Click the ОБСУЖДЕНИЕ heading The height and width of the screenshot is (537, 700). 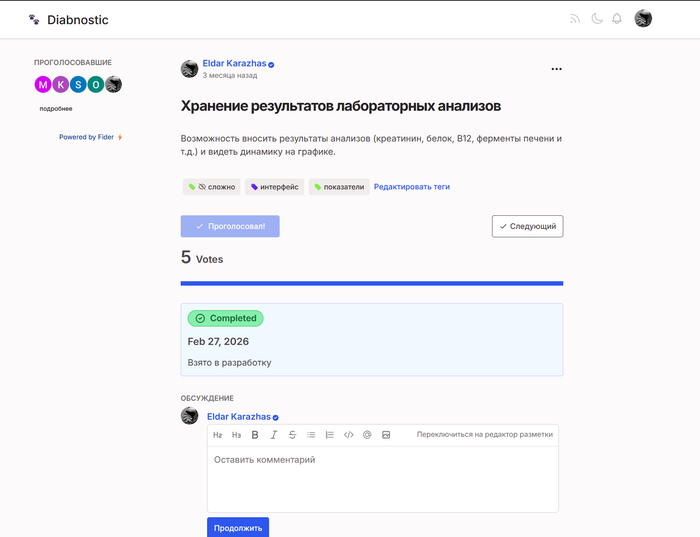click(x=207, y=398)
